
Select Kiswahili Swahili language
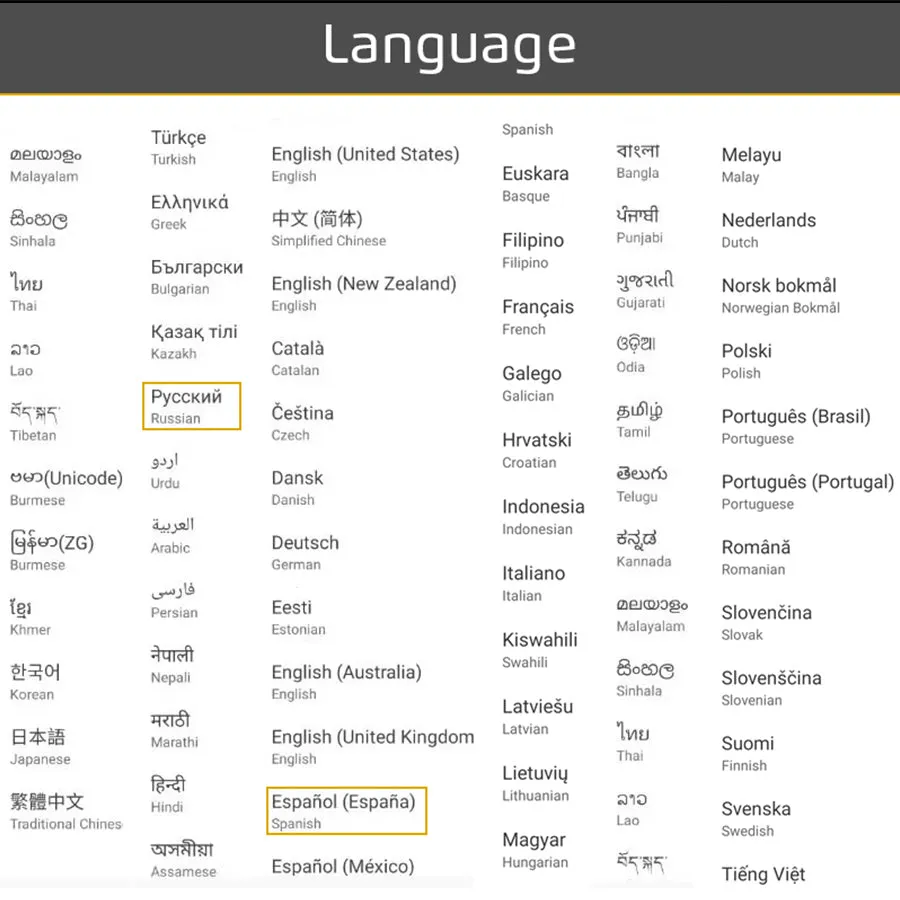[540, 650]
